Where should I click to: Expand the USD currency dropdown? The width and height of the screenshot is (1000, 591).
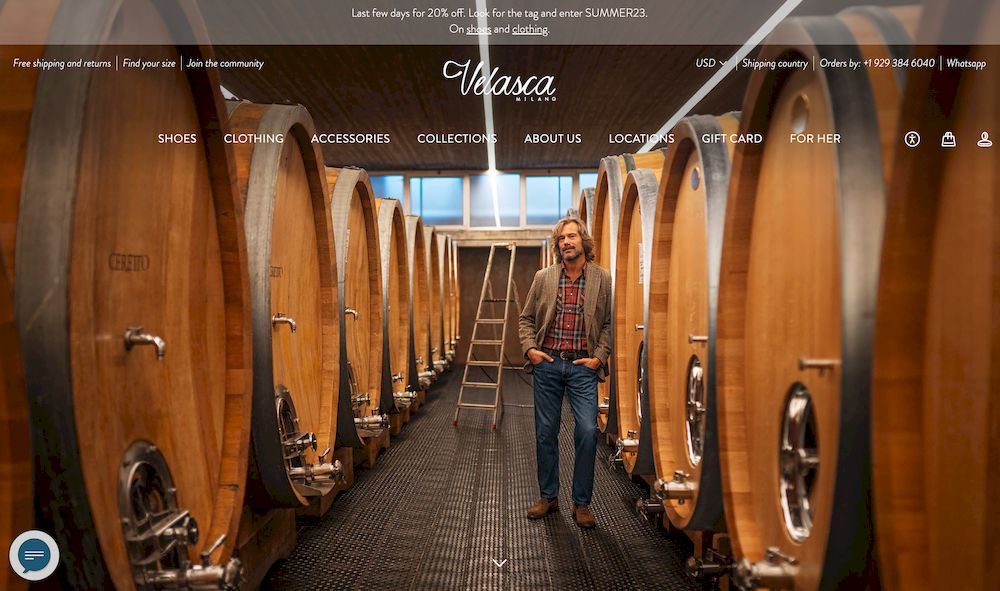pyautogui.click(x=710, y=63)
